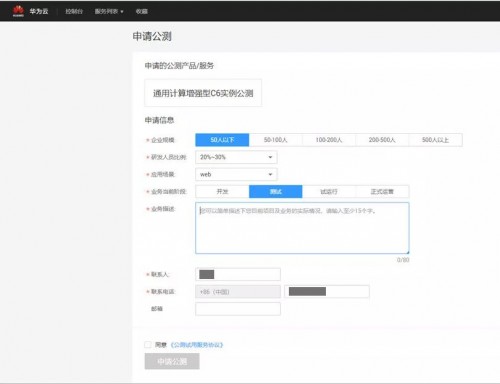500x384 pixels.
Task: Choose the 试运行 business stage option
Action: point(329,192)
